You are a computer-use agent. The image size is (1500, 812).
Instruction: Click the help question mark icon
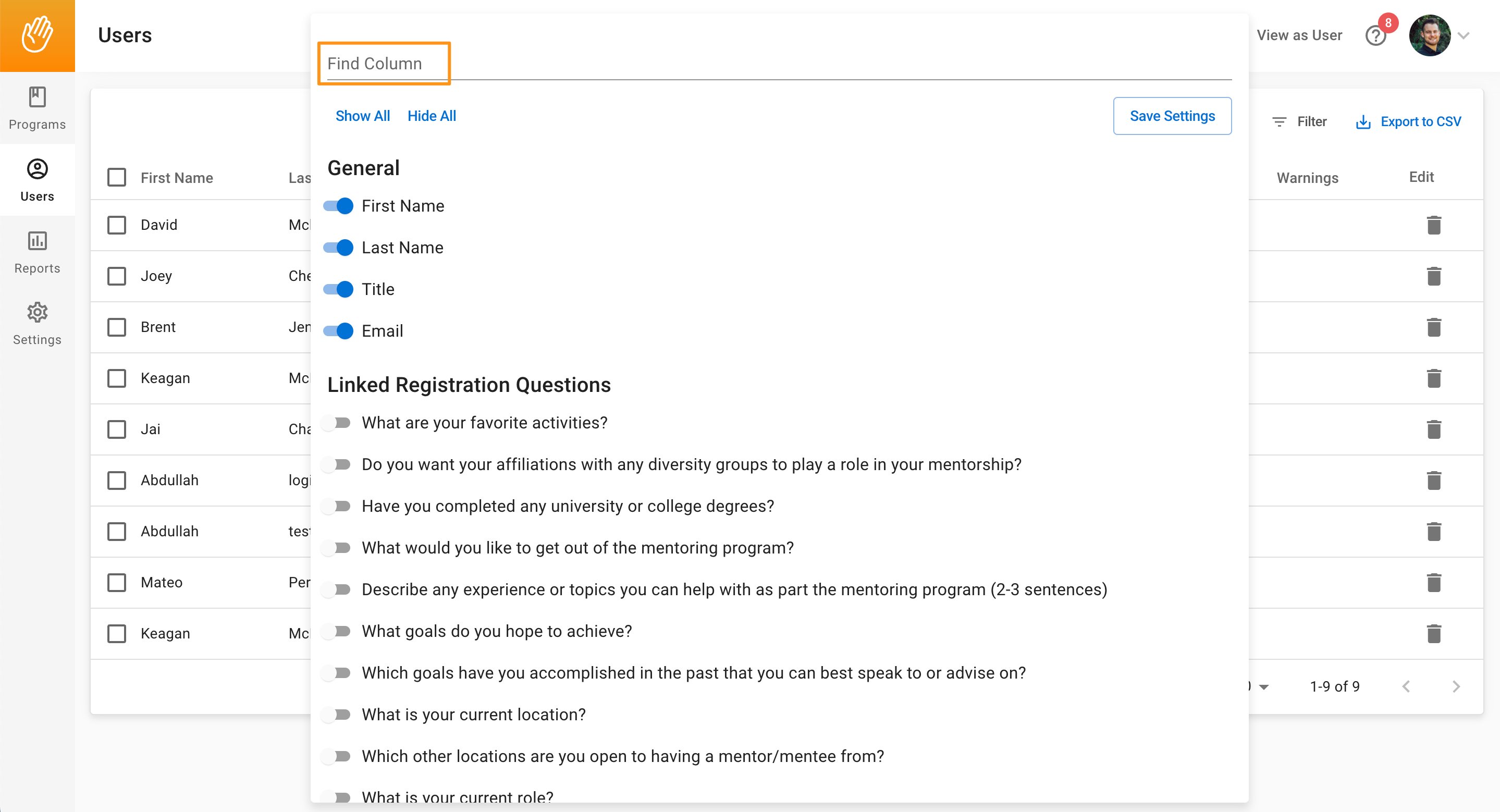[x=1375, y=36]
